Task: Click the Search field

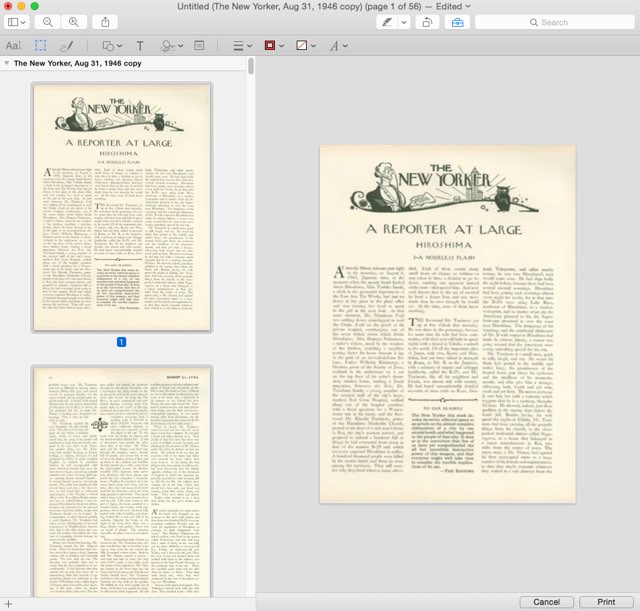Action: coord(555,22)
